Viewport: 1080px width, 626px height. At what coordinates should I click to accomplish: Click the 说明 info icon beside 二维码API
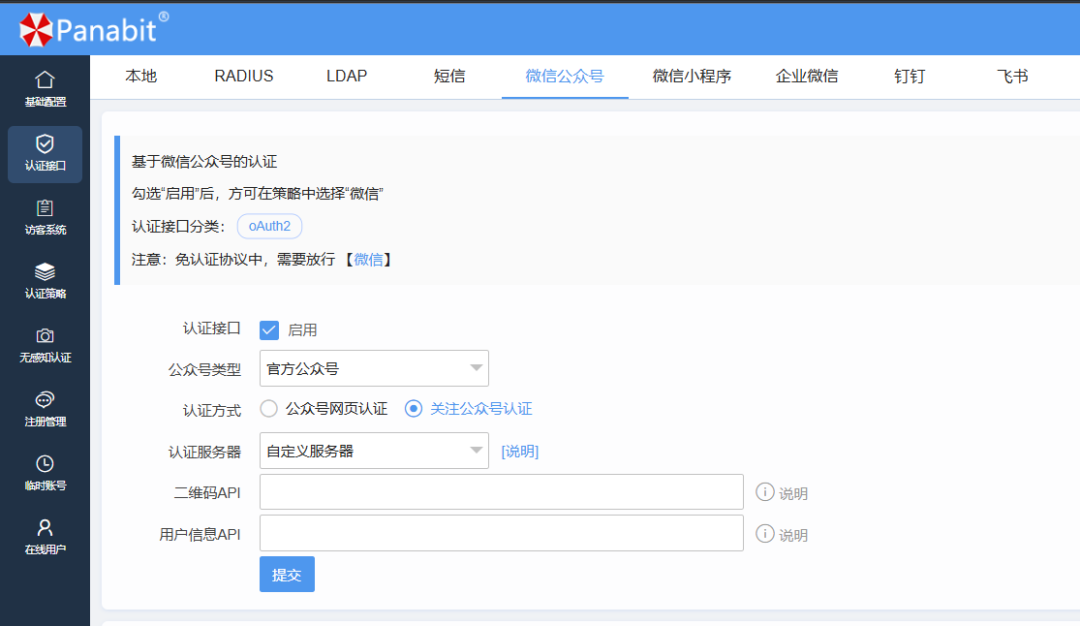[766, 491]
